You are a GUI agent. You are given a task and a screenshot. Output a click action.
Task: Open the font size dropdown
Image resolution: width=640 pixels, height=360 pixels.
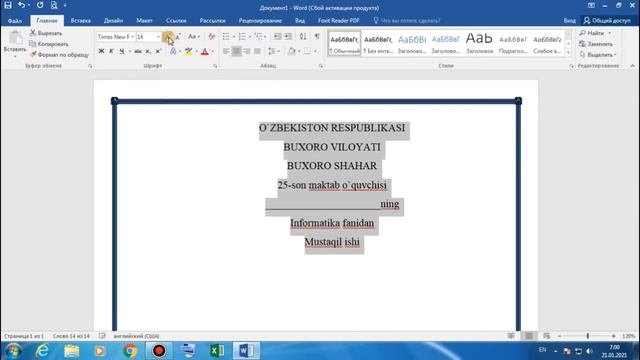point(158,37)
